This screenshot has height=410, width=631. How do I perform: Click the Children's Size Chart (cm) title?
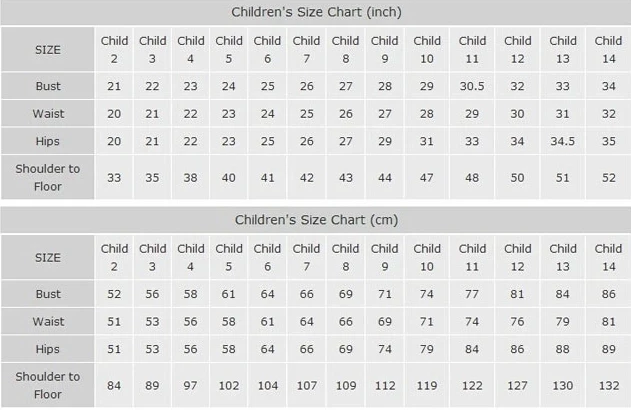click(x=317, y=219)
